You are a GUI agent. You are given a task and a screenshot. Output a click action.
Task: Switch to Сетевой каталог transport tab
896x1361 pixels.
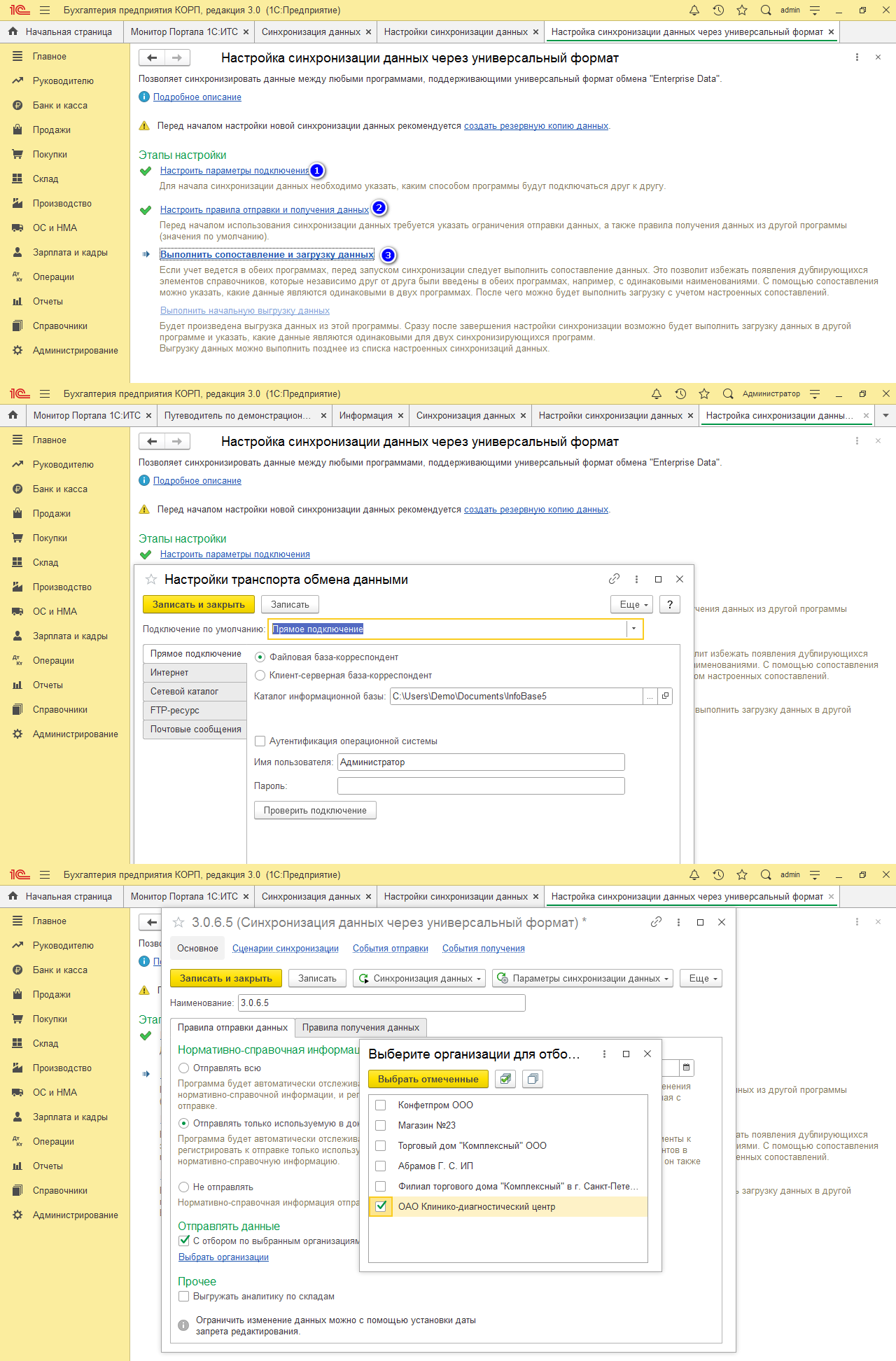point(195,692)
